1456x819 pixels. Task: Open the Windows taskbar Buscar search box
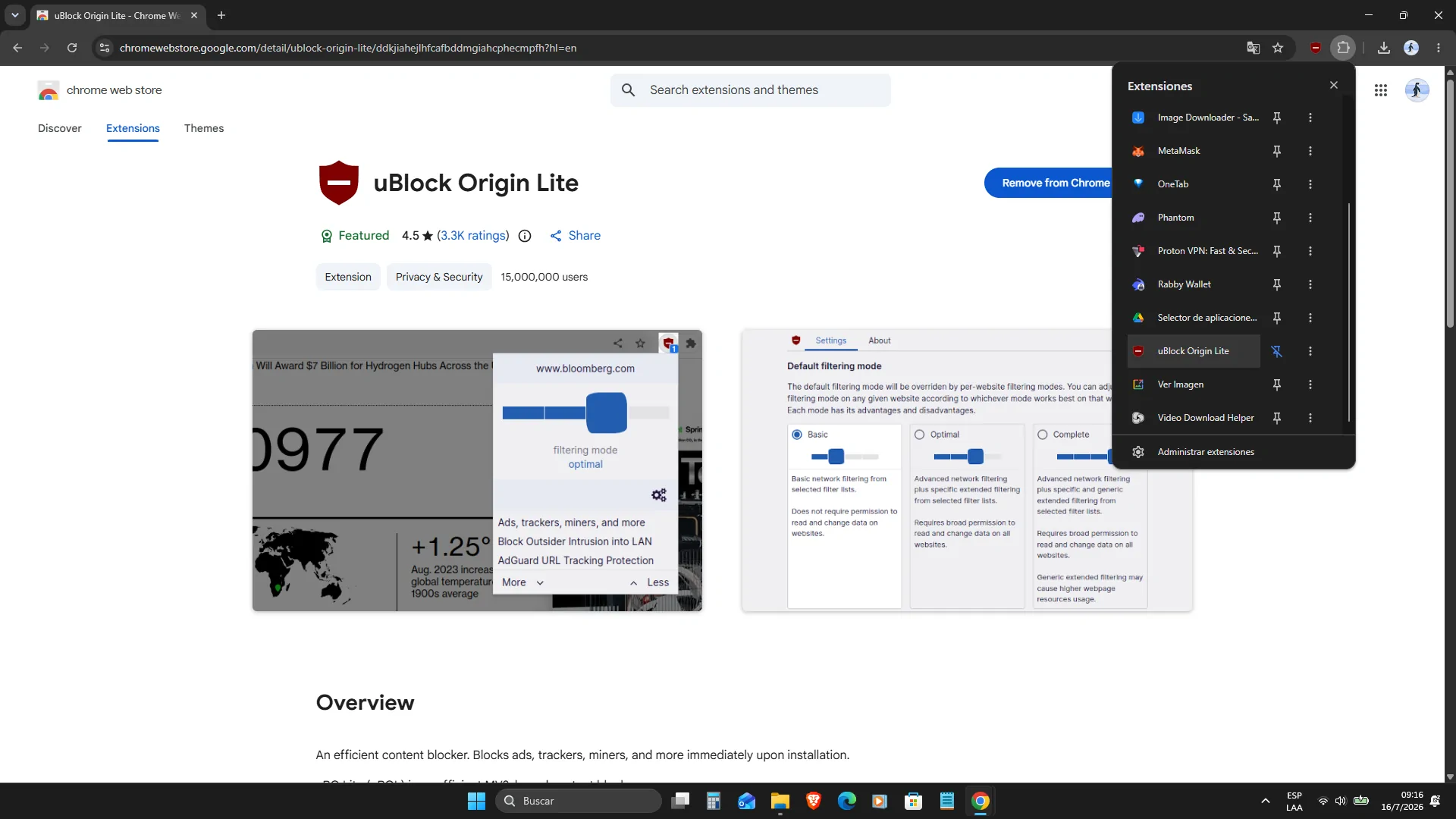click(x=579, y=801)
